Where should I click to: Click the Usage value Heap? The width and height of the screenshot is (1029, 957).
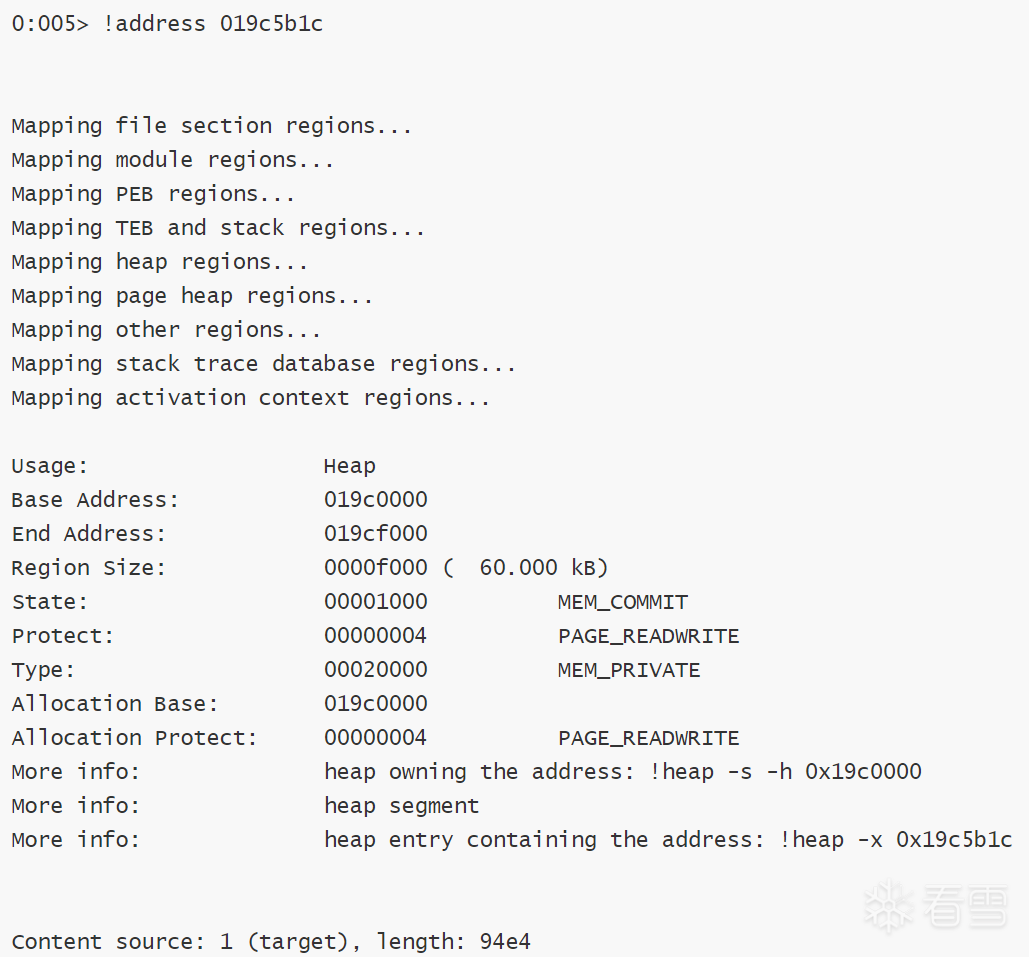349,466
